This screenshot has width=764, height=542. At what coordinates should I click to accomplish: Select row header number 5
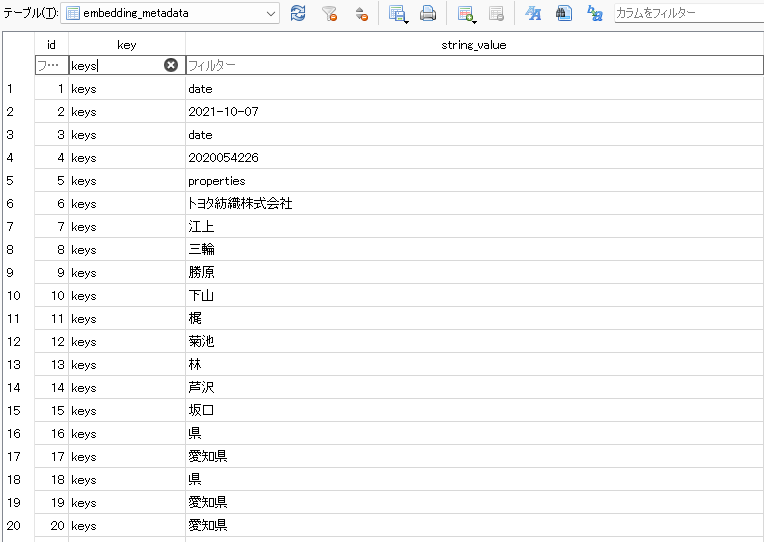coord(19,180)
